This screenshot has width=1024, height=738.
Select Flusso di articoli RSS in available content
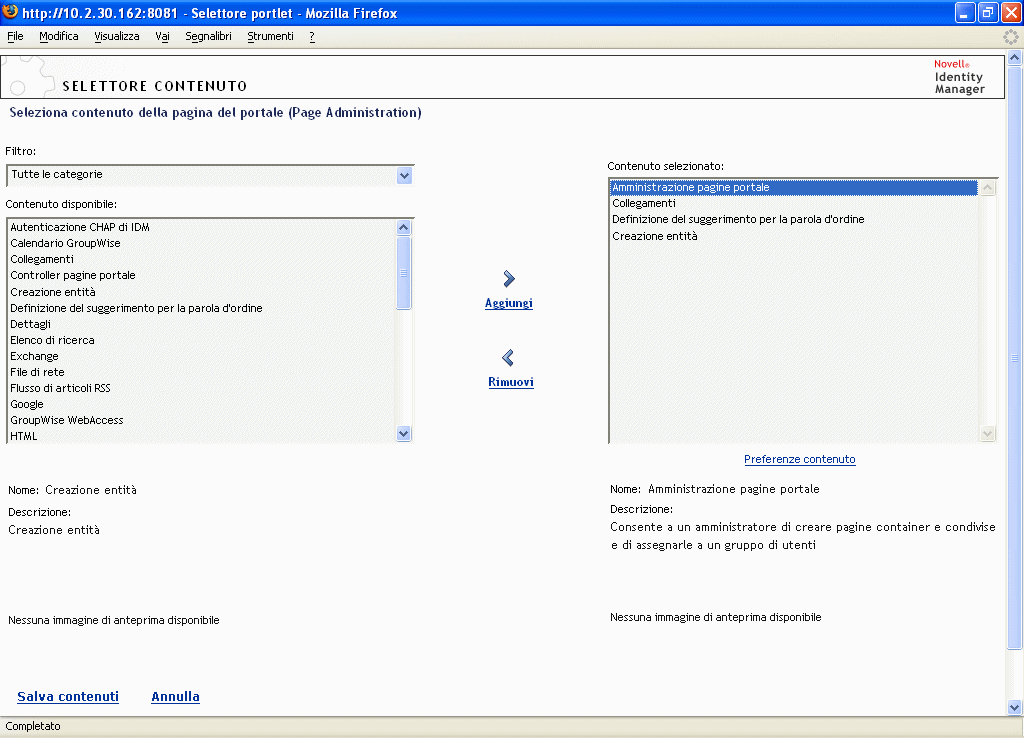tap(60, 388)
